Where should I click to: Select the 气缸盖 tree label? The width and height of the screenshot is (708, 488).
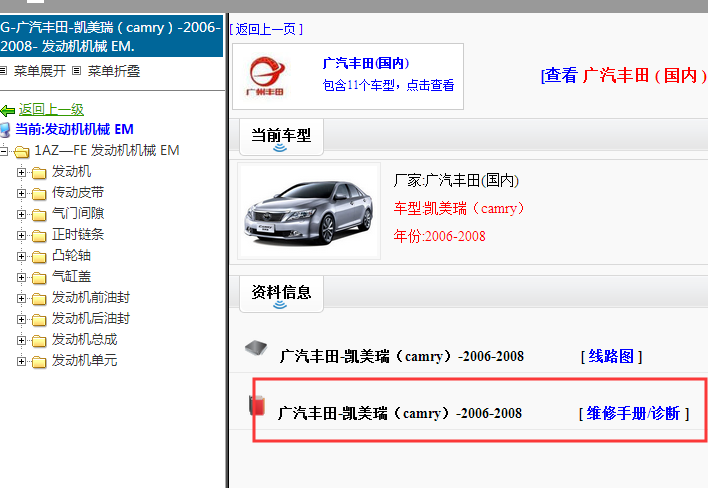pyautogui.click(x=71, y=276)
